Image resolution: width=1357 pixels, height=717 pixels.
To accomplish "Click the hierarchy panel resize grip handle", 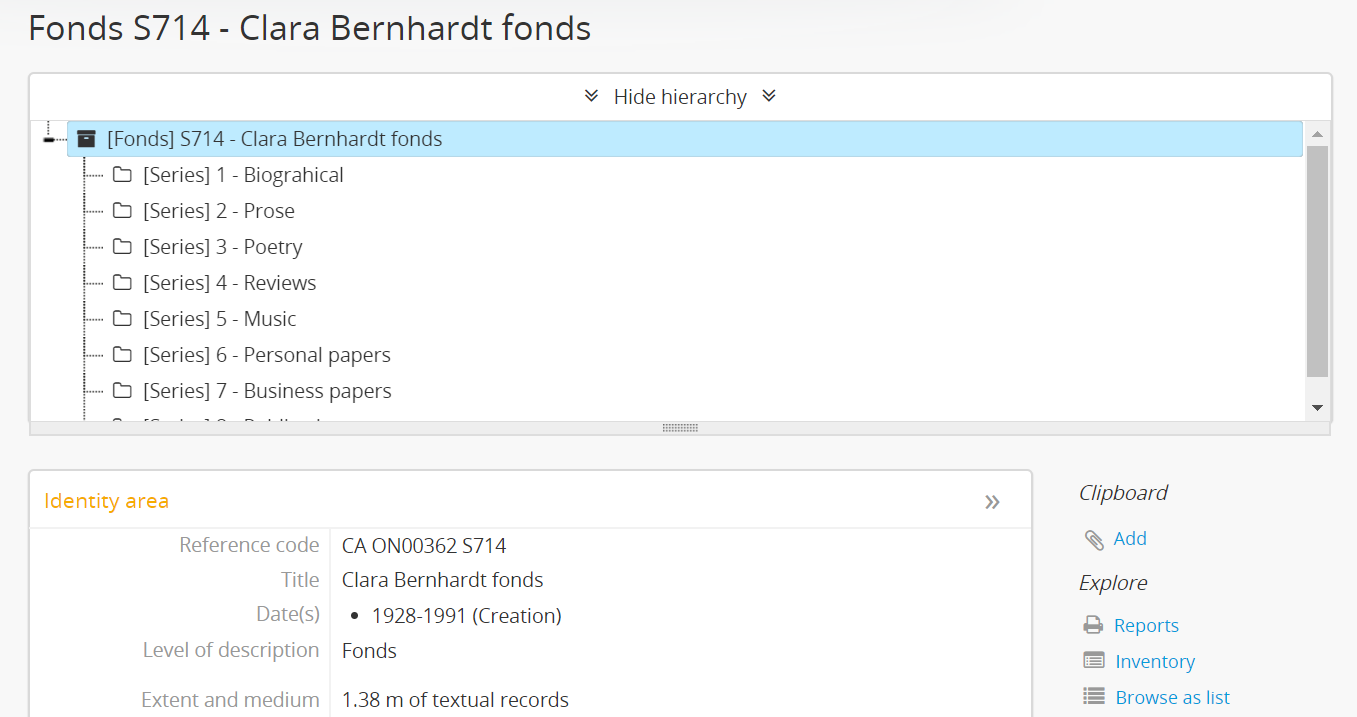I will point(680,428).
